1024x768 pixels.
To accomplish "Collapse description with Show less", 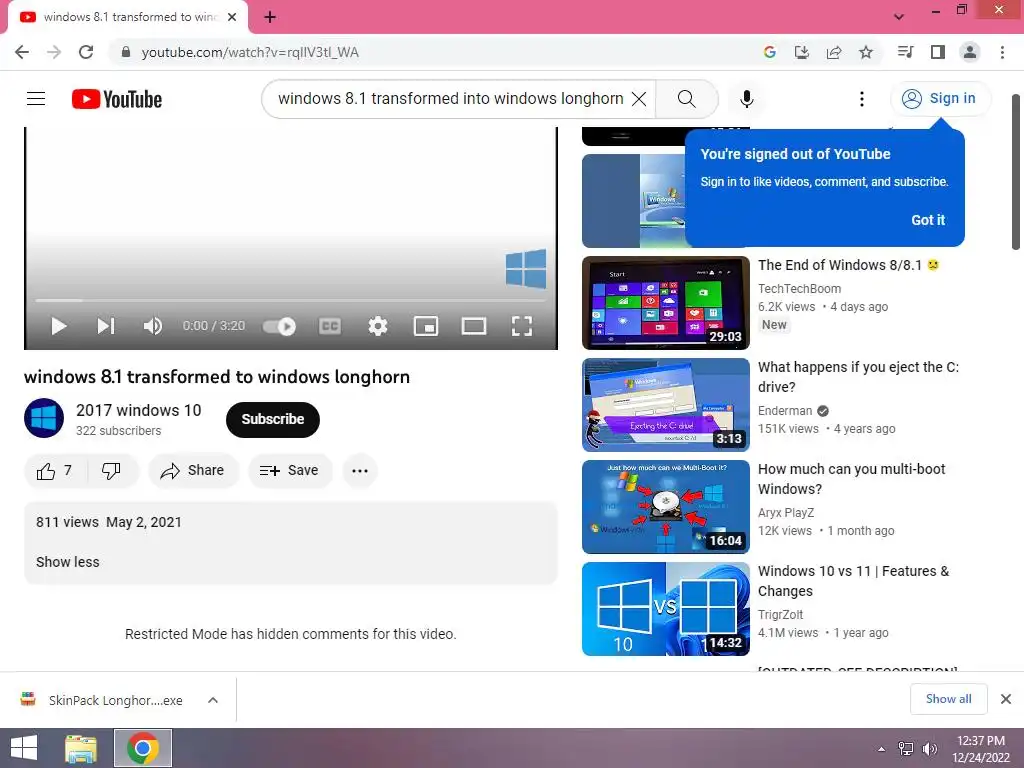I will (x=68, y=562).
